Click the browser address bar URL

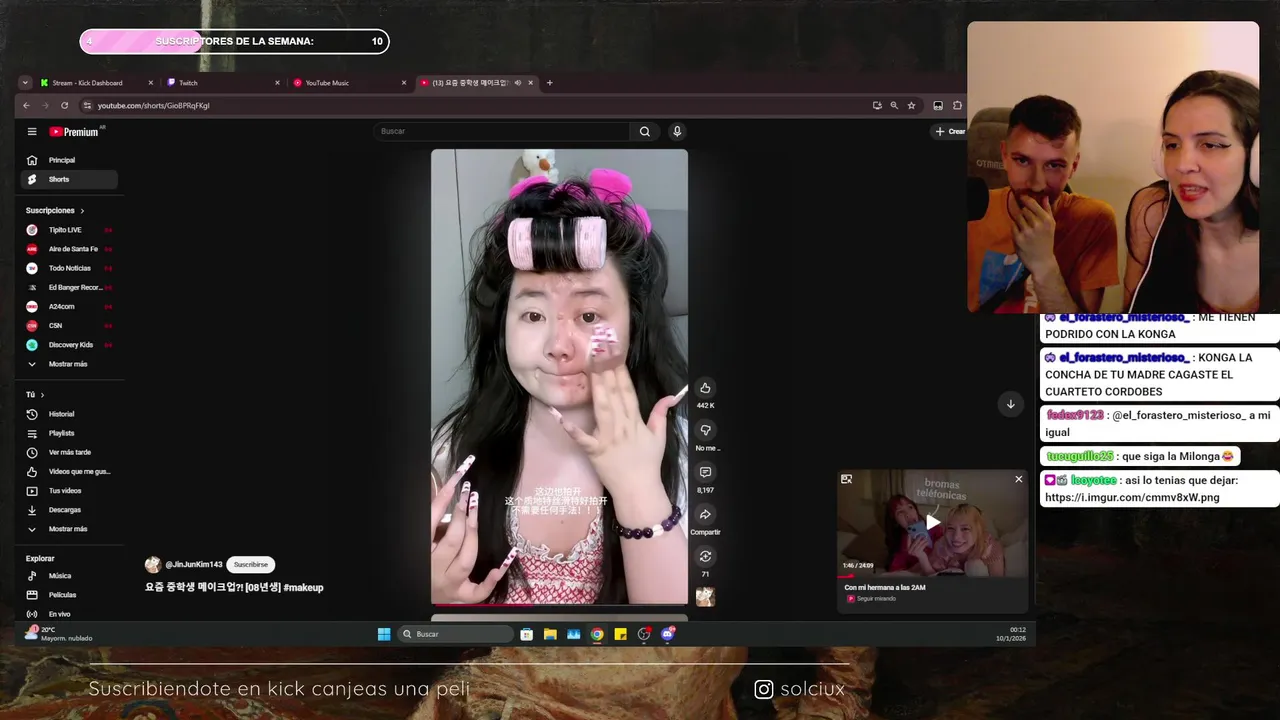[153, 105]
